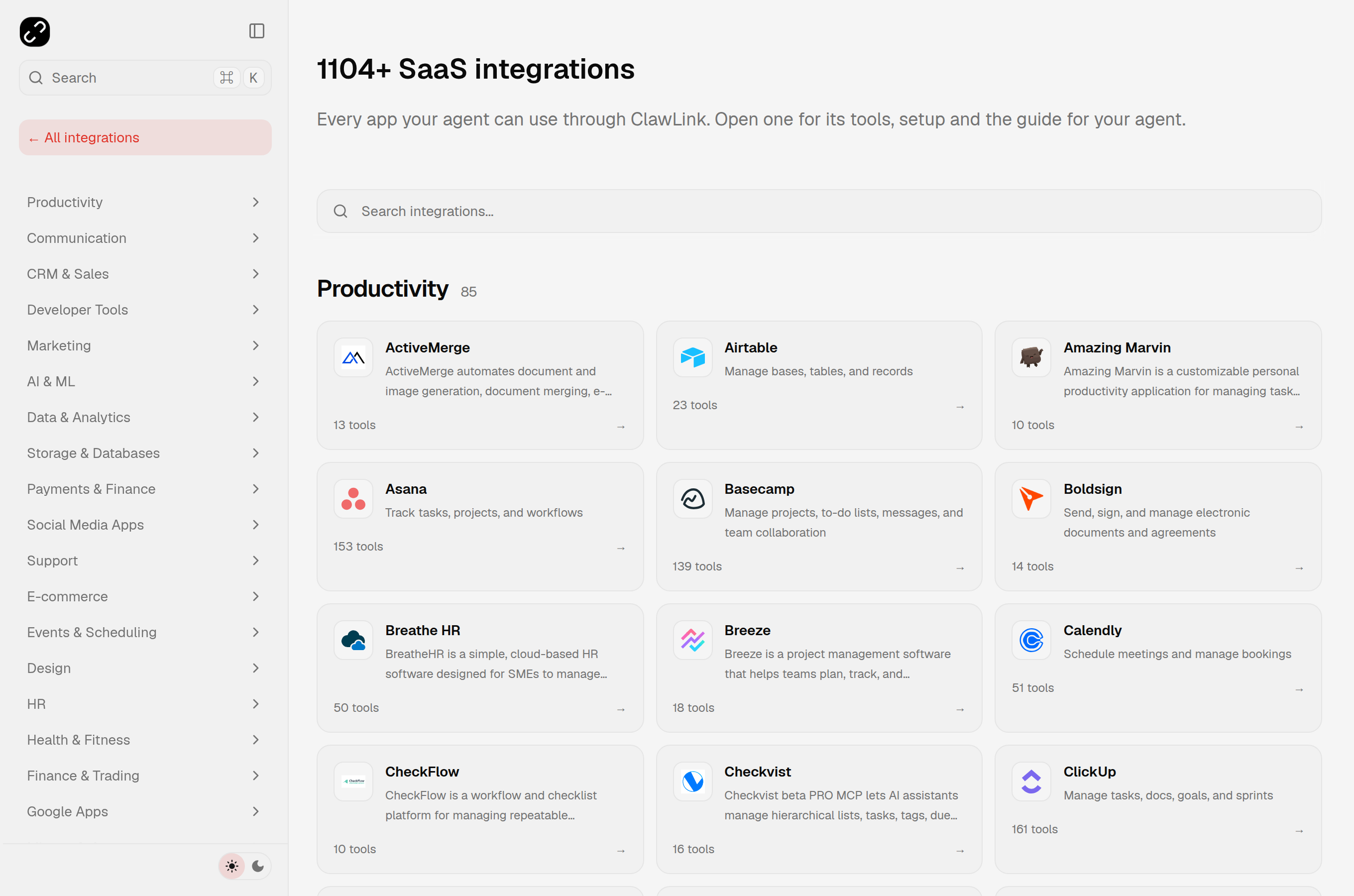The image size is (1354, 896).
Task: Go back to All integrations
Action: (144, 138)
